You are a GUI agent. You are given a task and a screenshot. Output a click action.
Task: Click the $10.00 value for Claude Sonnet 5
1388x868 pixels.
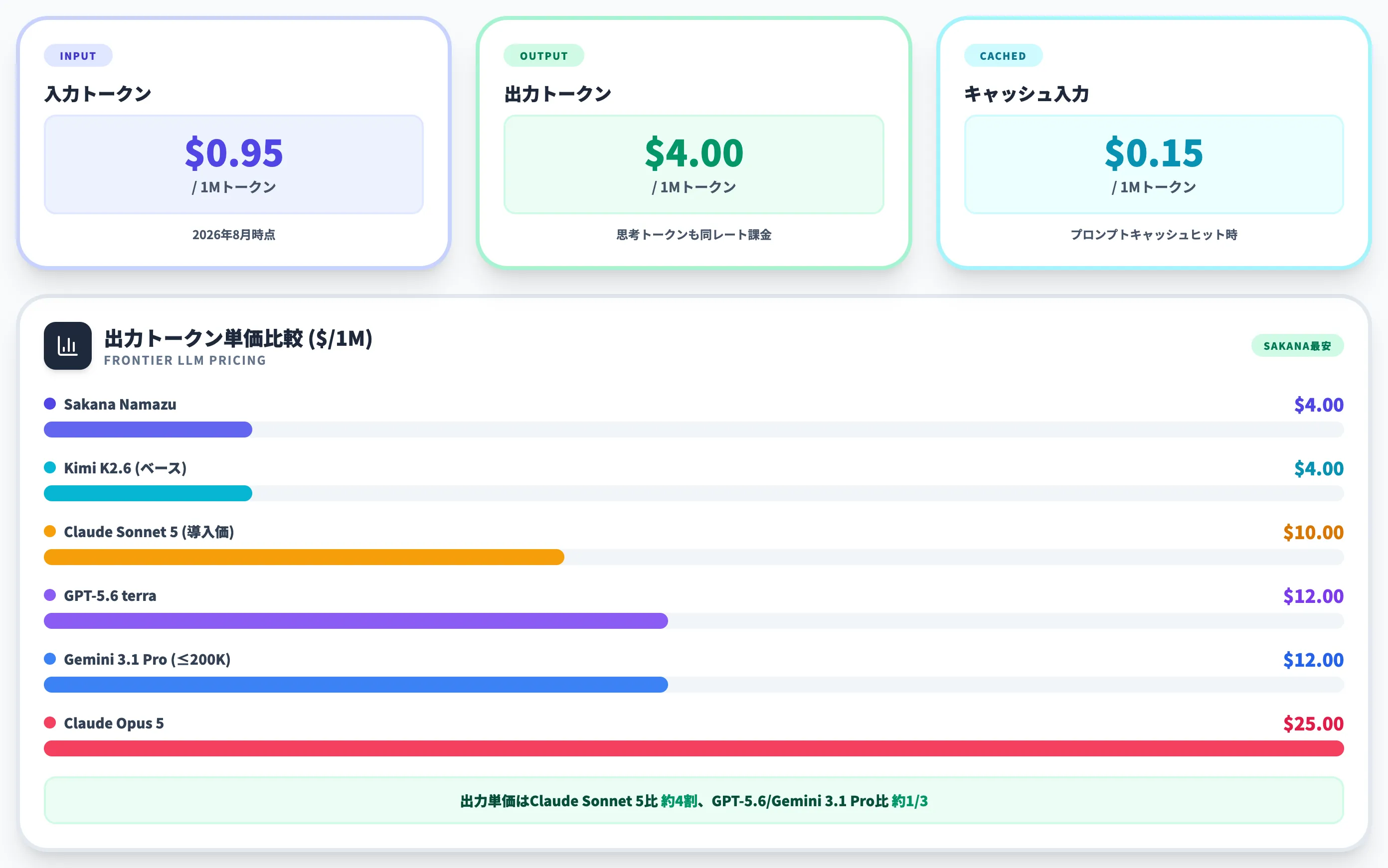pos(1313,532)
